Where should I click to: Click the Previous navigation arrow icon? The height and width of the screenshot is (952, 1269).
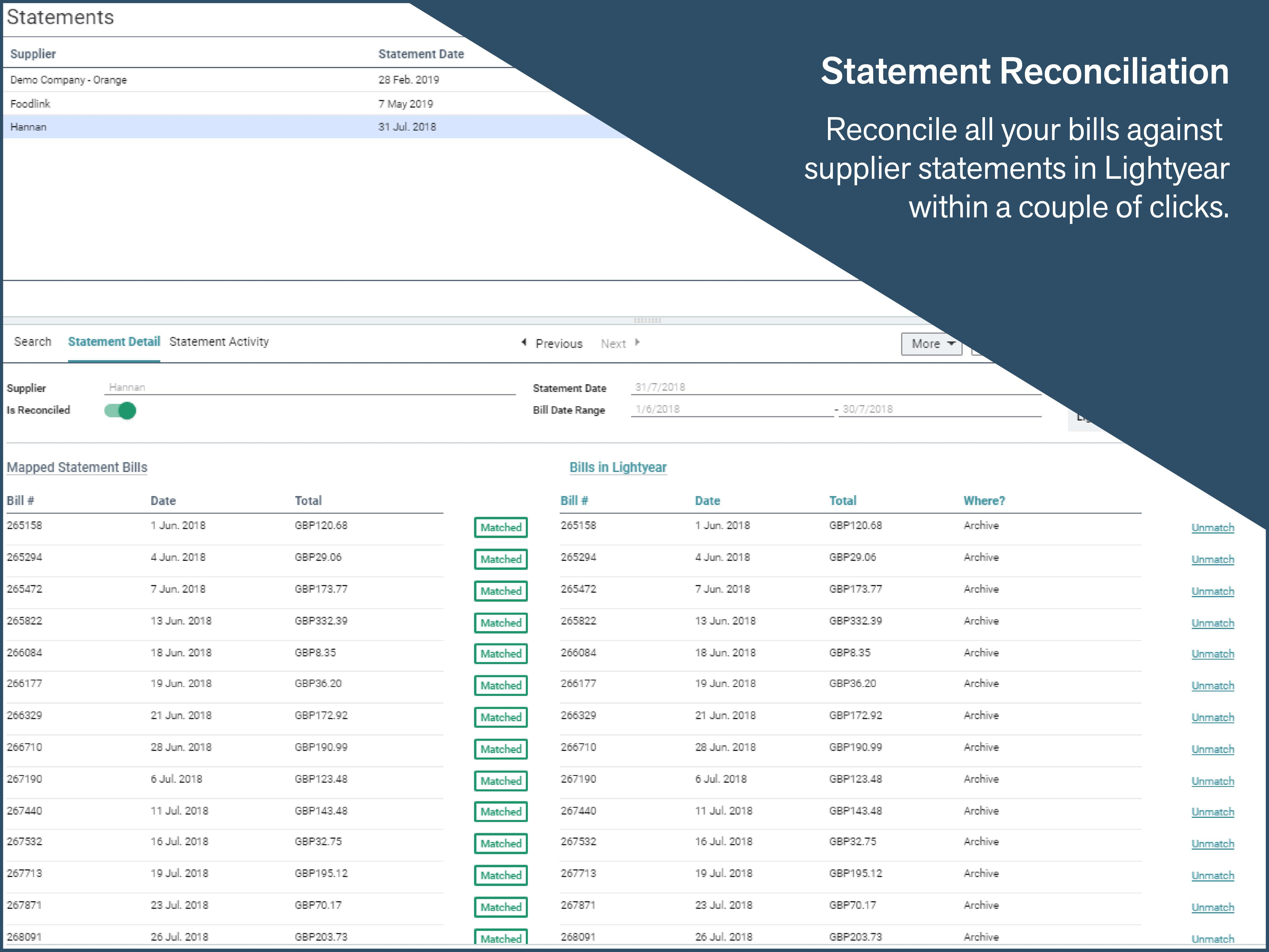coord(524,343)
